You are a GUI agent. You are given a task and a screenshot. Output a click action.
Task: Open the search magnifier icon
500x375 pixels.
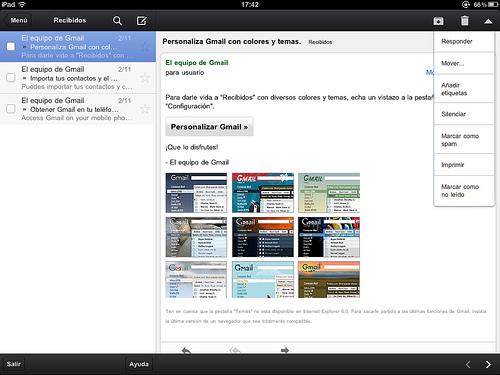(117, 21)
